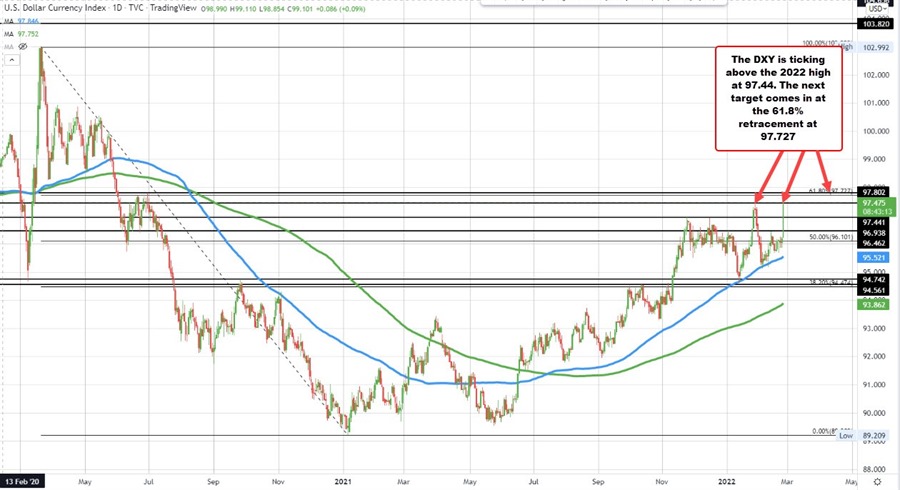Click the 97.802 price level label

click(x=874, y=192)
